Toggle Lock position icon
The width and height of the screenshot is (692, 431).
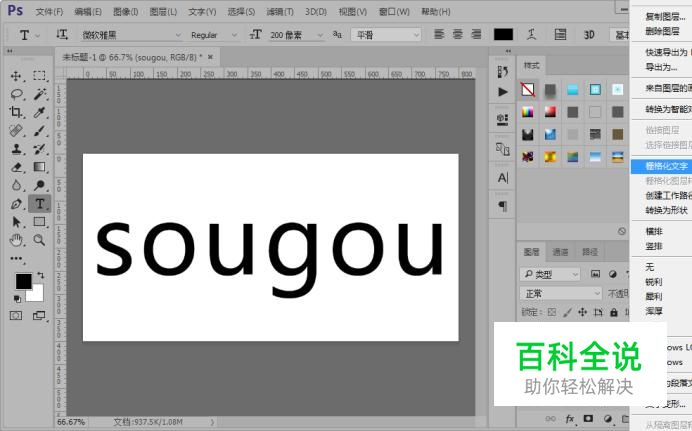coord(583,312)
